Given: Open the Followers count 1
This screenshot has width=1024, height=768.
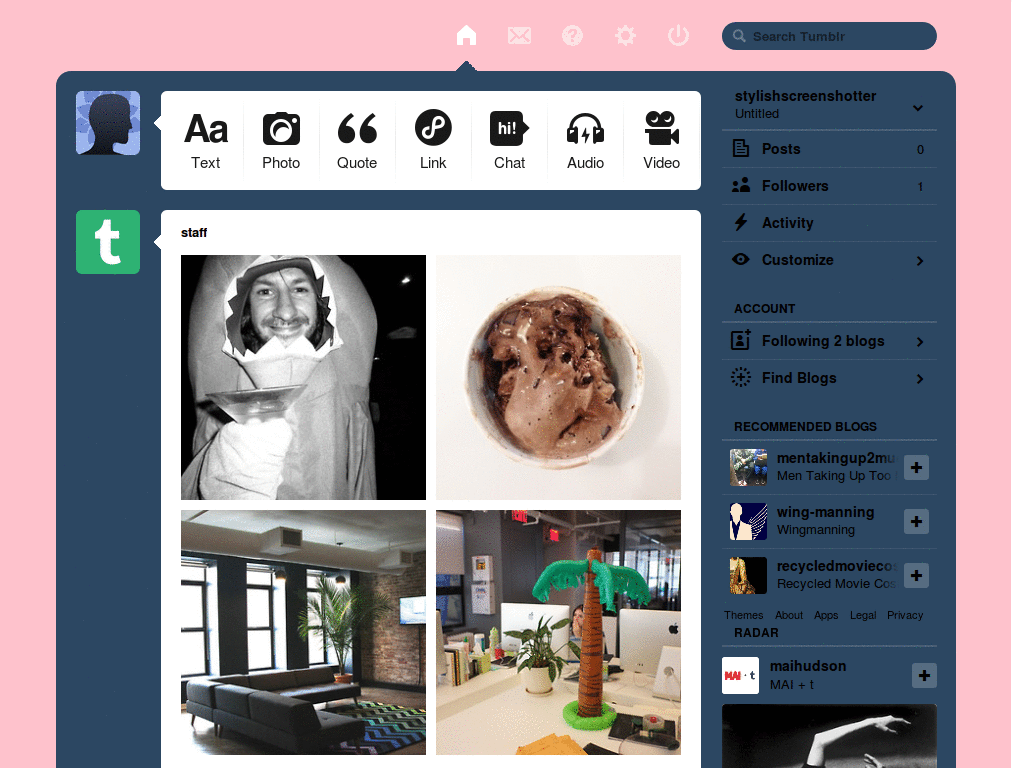Looking at the screenshot, I should (920, 187).
